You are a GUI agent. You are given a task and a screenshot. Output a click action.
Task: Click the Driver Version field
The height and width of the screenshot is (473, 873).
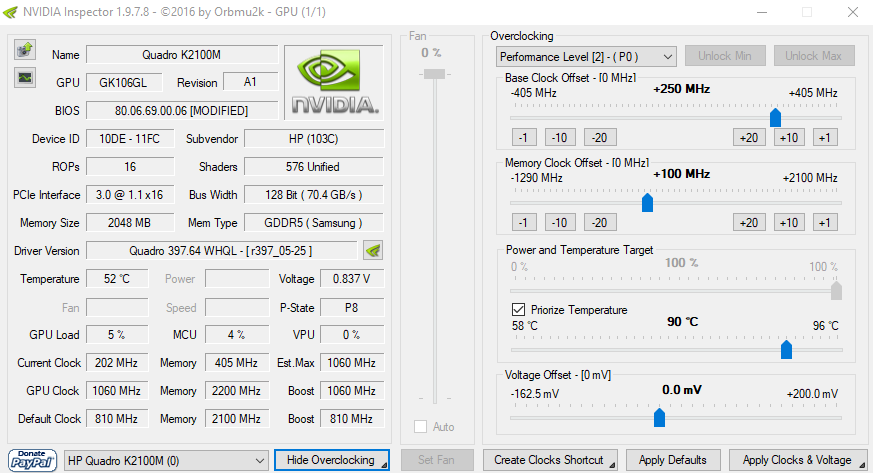[221, 250]
